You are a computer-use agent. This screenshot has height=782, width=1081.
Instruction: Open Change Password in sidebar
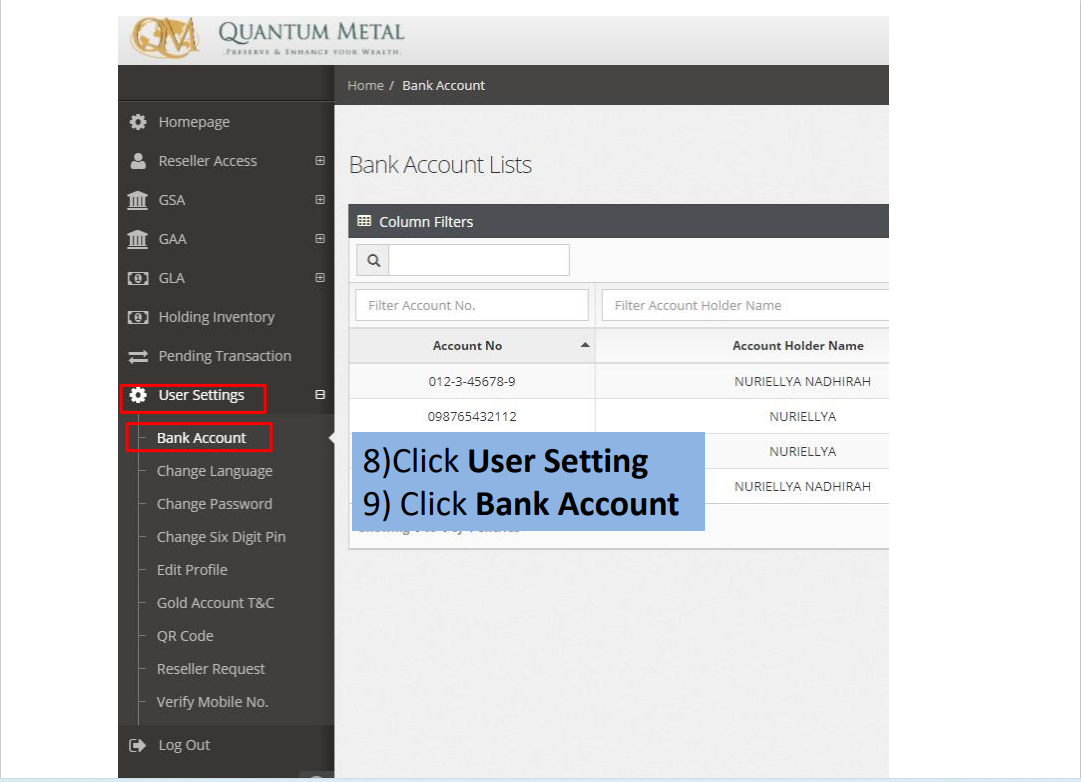tap(214, 504)
